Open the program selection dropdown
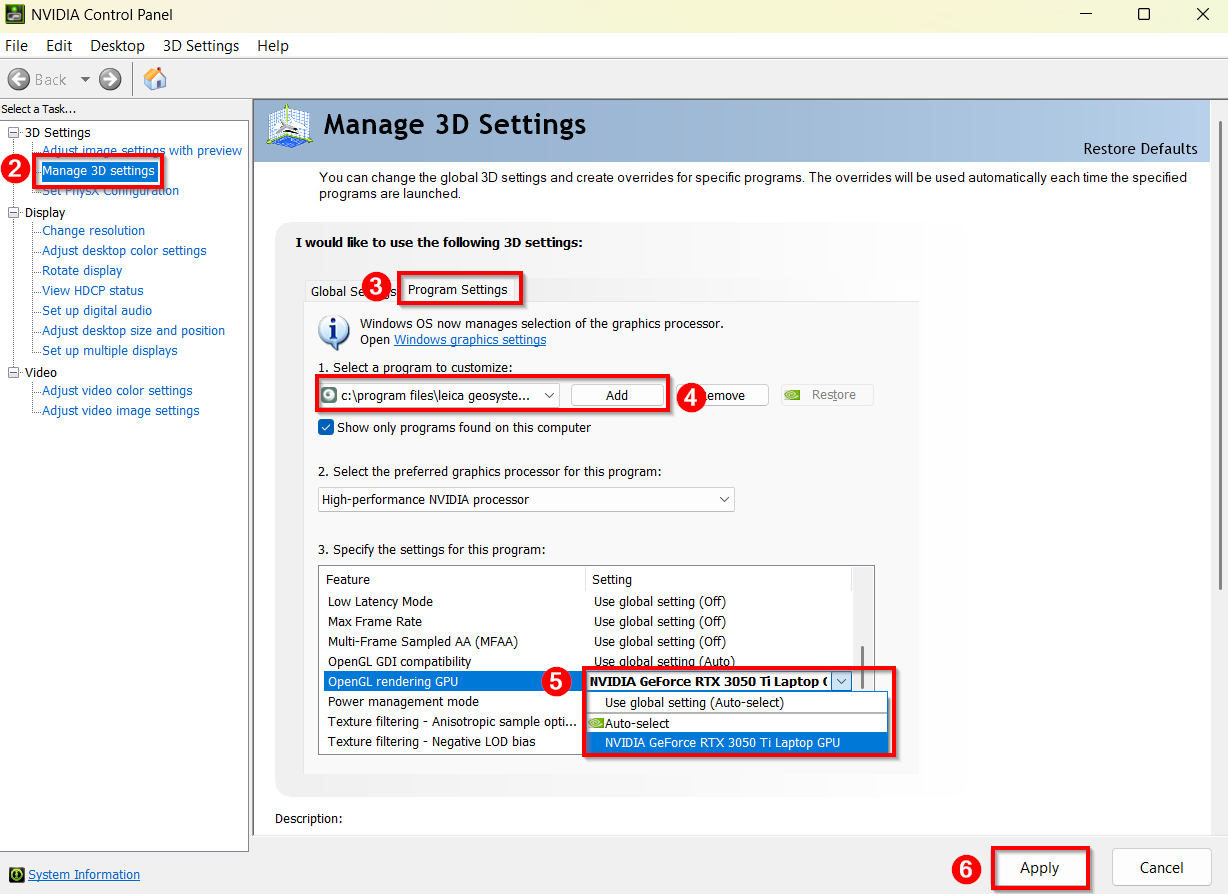 tap(549, 395)
